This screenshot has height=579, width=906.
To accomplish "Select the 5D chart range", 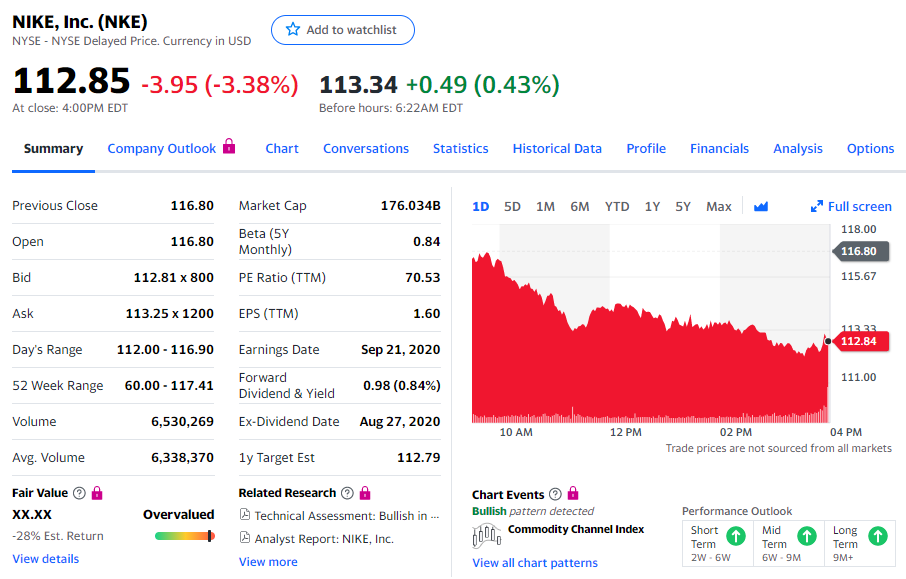I will 512,207.
